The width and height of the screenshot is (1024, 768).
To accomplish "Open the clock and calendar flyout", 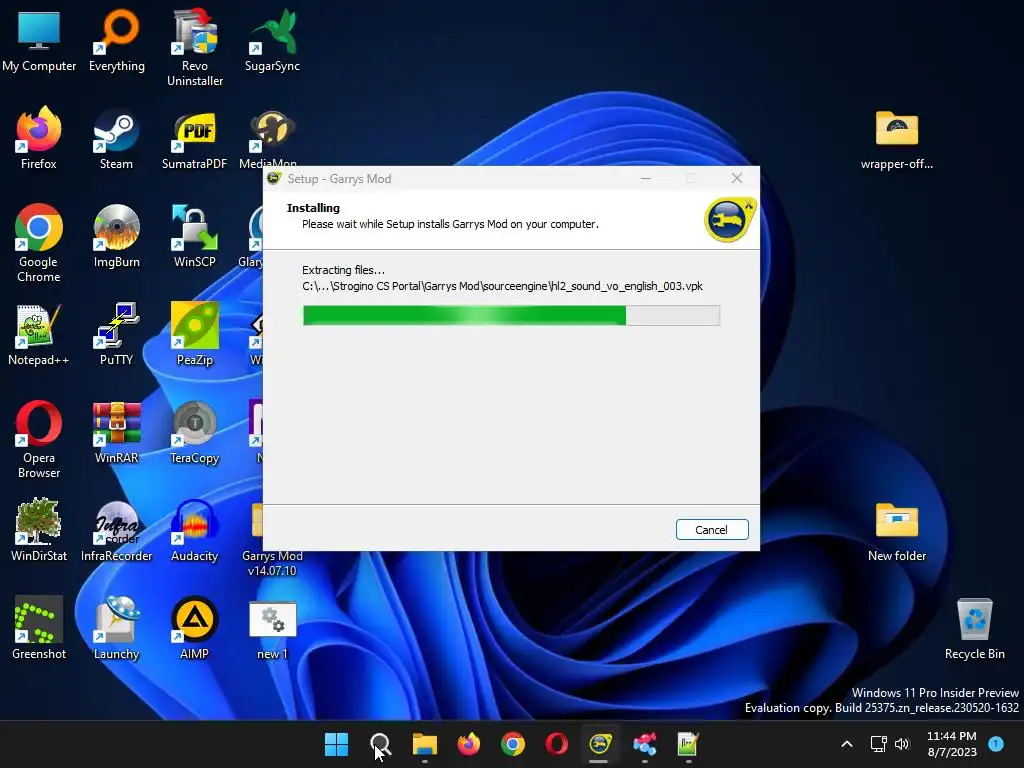I will pos(952,744).
